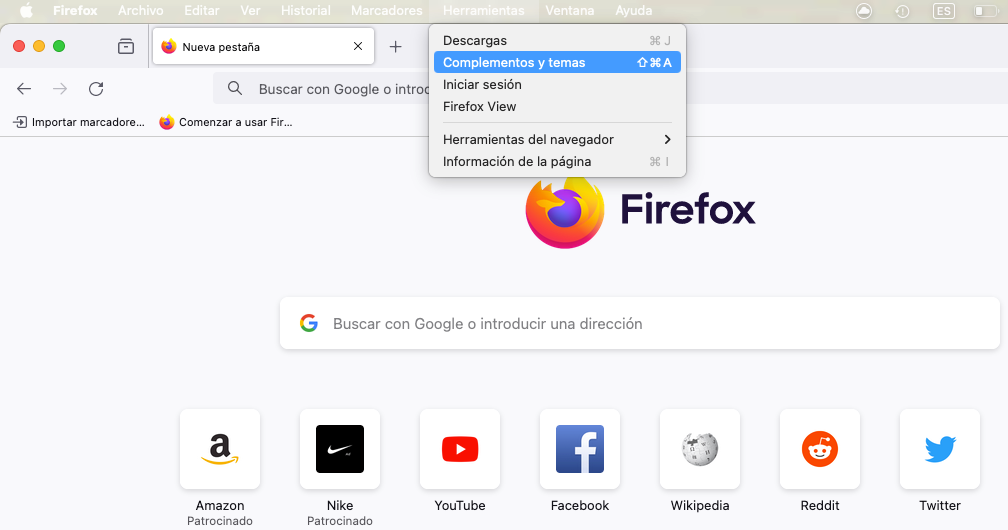Click the back arrow navigation icon

coord(24,89)
